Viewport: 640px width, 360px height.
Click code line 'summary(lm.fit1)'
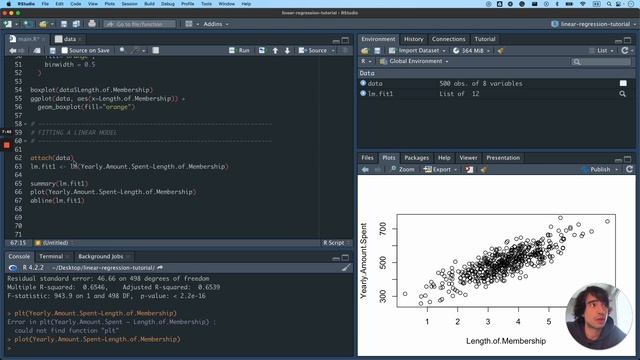59,184
